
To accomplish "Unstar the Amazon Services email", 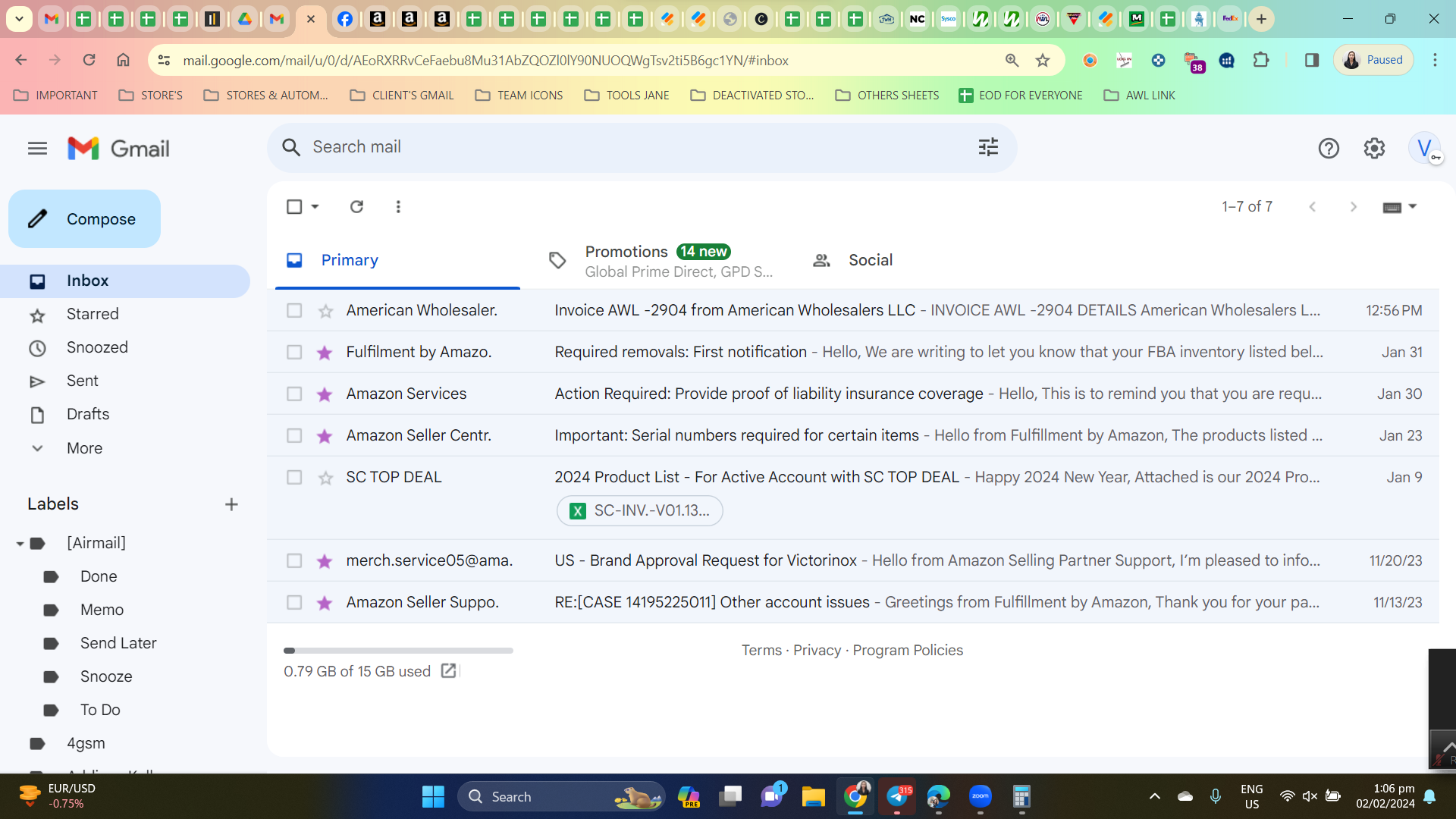I will [325, 394].
